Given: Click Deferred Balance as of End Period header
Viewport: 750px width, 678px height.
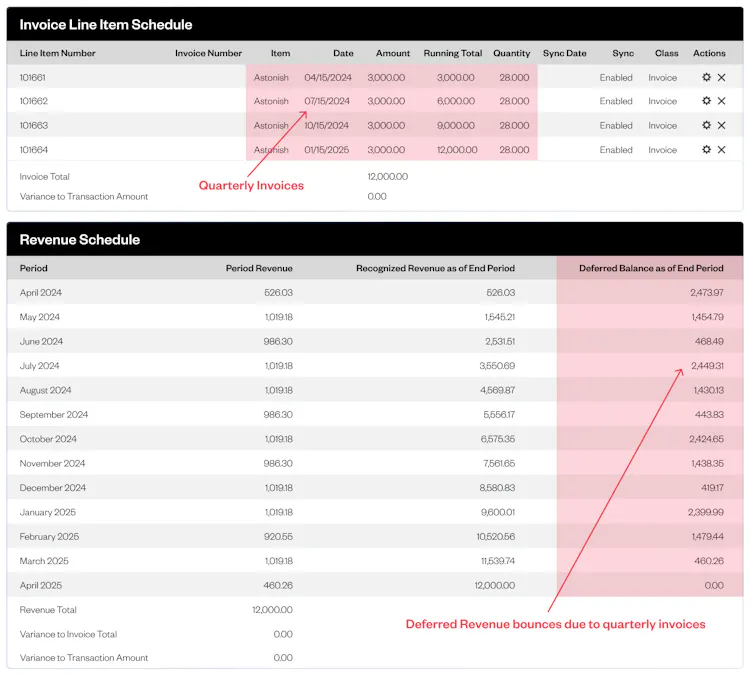Looking at the screenshot, I should tap(651, 268).
